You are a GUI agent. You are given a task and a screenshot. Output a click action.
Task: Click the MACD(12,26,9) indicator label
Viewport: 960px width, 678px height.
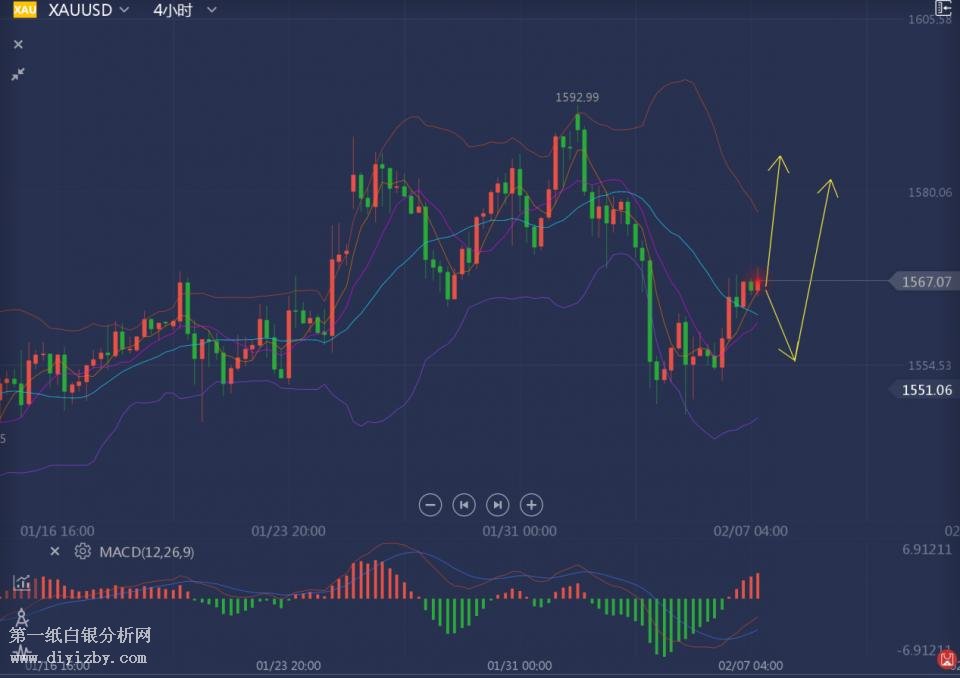click(146, 552)
